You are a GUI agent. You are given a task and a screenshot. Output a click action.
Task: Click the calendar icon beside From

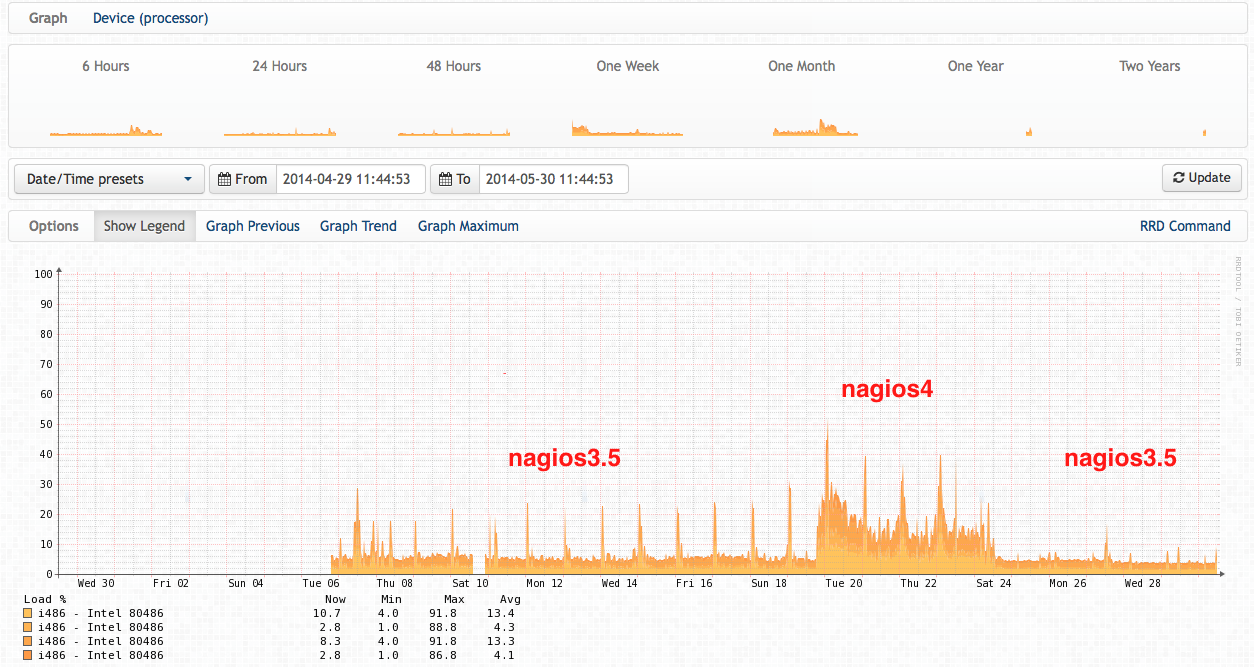pyautogui.click(x=223, y=179)
